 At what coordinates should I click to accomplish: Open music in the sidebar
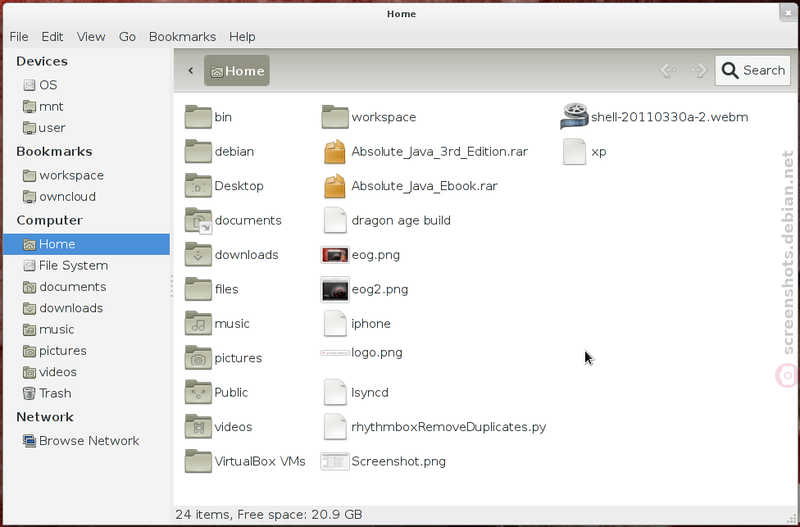(x=86, y=330)
